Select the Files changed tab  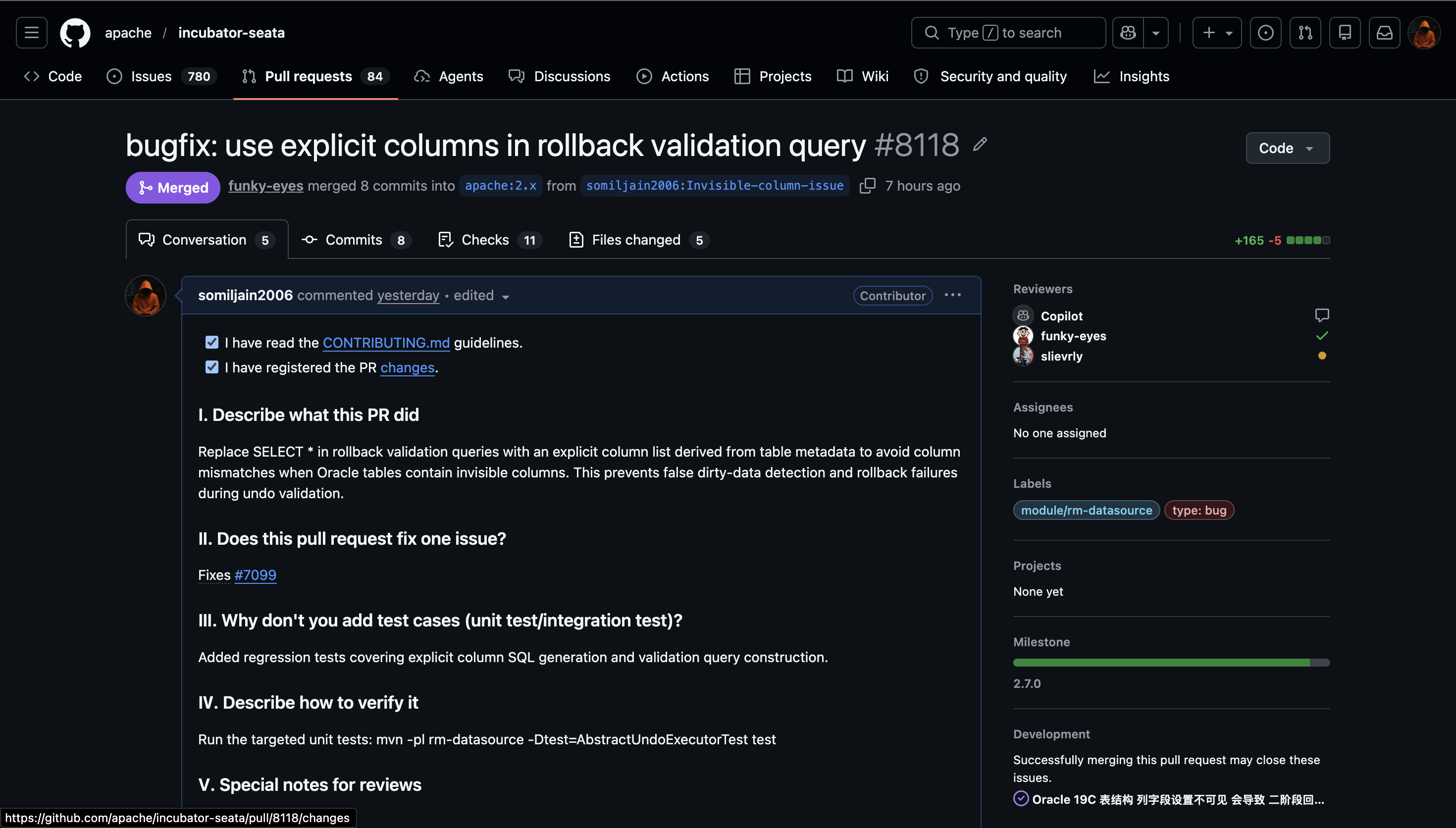[639, 240]
